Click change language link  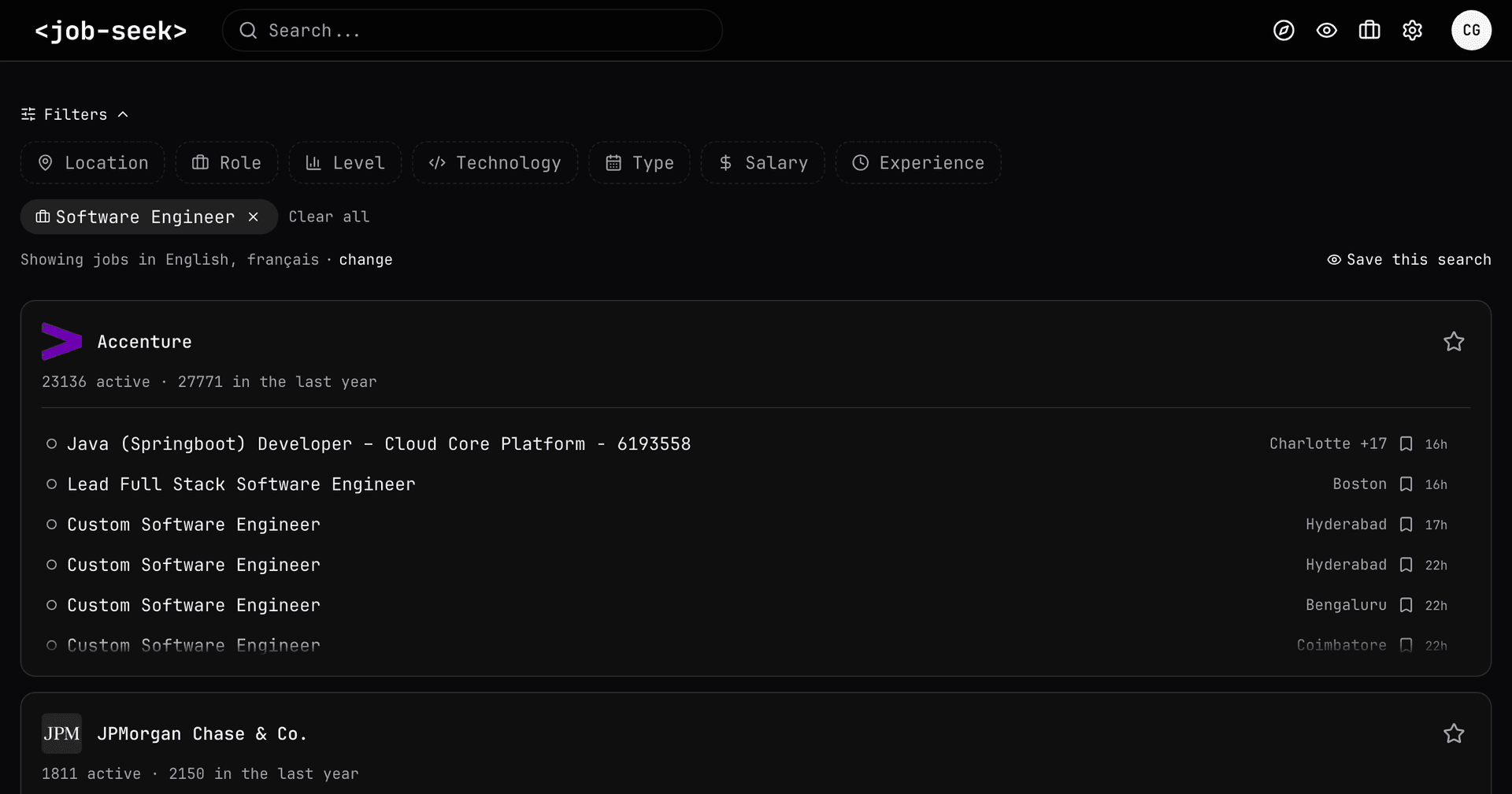pos(365,260)
